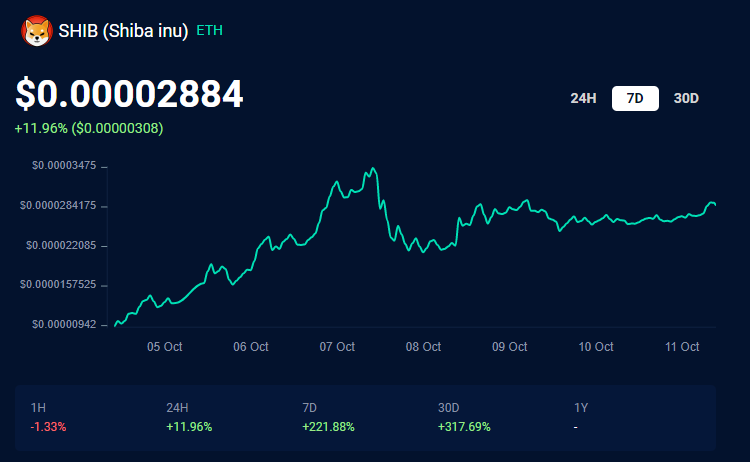Screen dimensions: 750x462
Task: Click the 05 Oct date label
Action: click(x=165, y=347)
